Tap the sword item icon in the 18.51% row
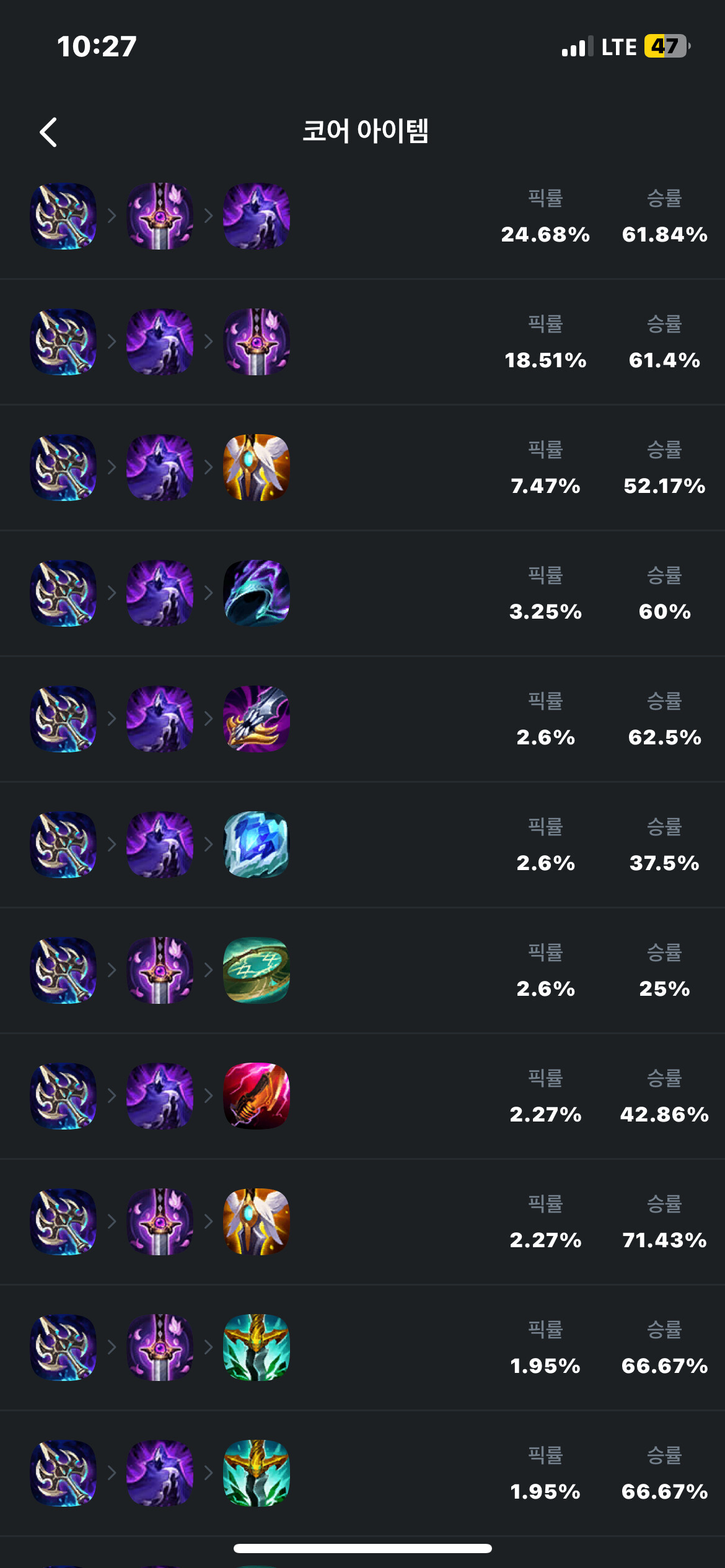 [257, 342]
